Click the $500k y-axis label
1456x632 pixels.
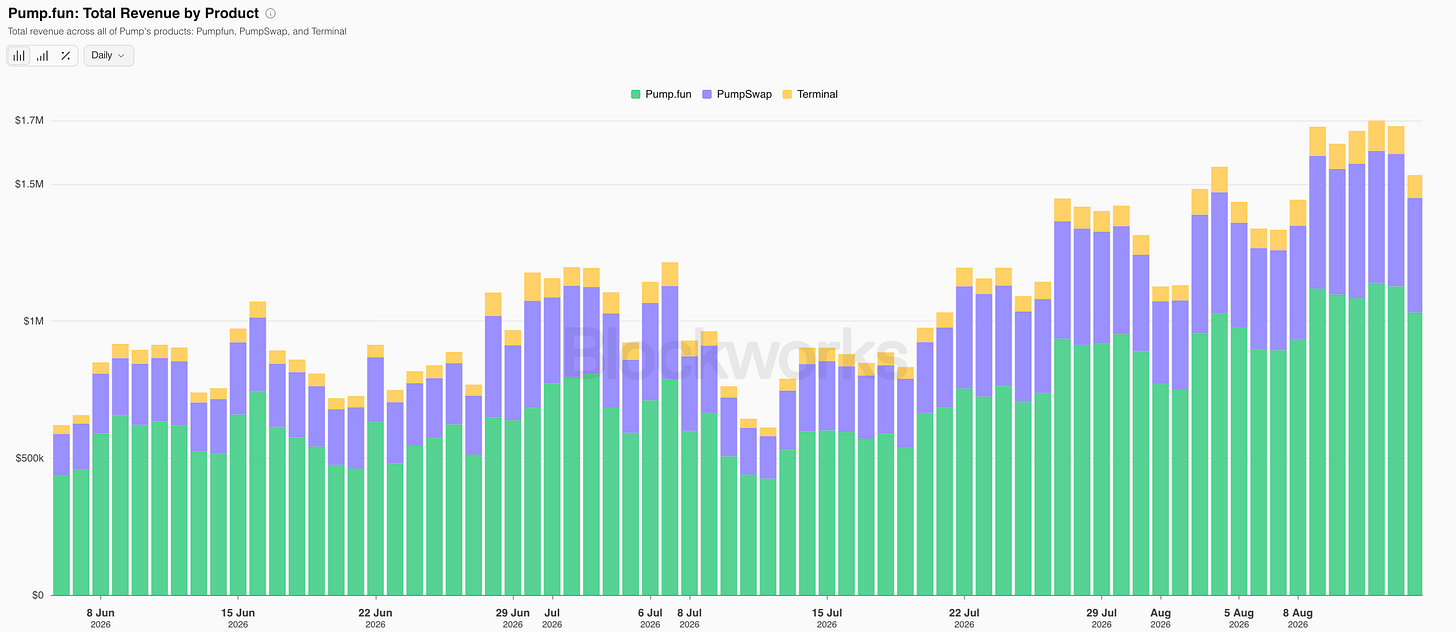coord(29,458)
